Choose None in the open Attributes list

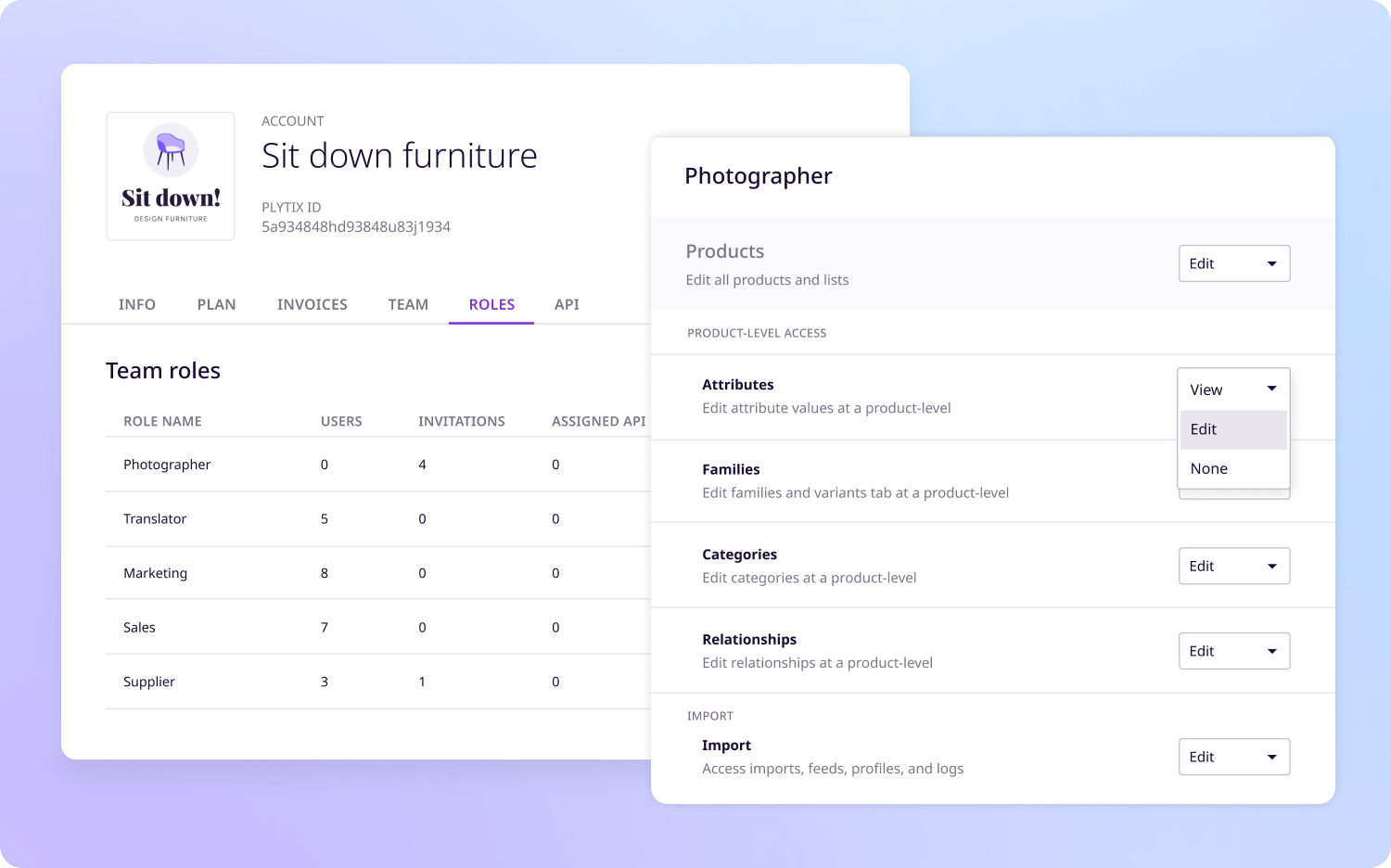[1233, 468]
